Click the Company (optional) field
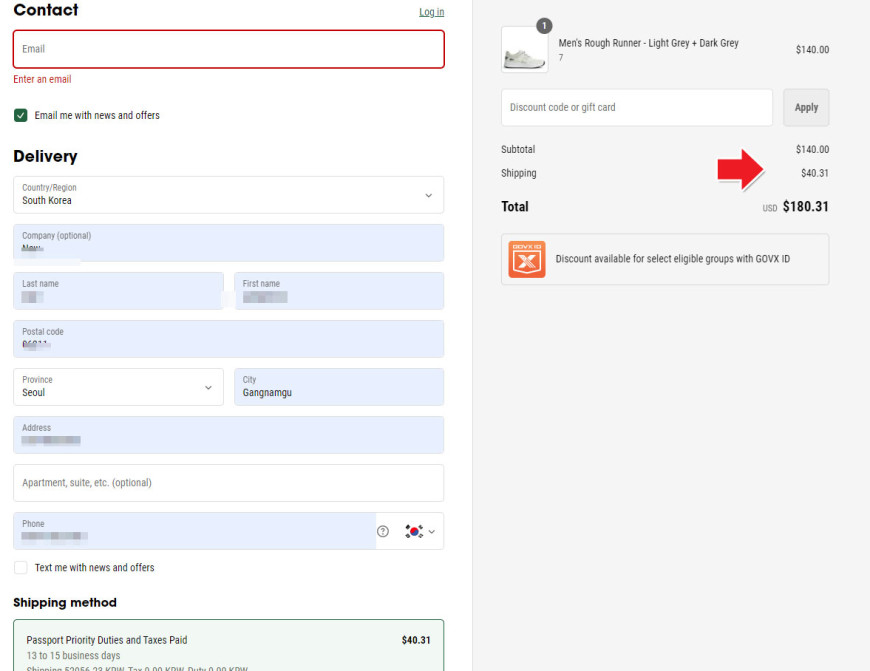This screenshot has width=870, height=671. coord(229,243)
